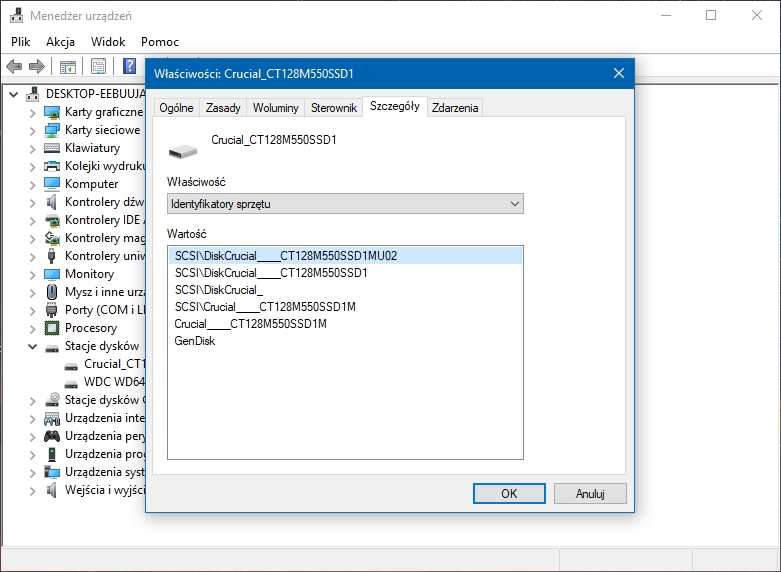781x572 pixels.
Task: Click the Stacje dysków drive icon
Action: click(x=52, y=347)
